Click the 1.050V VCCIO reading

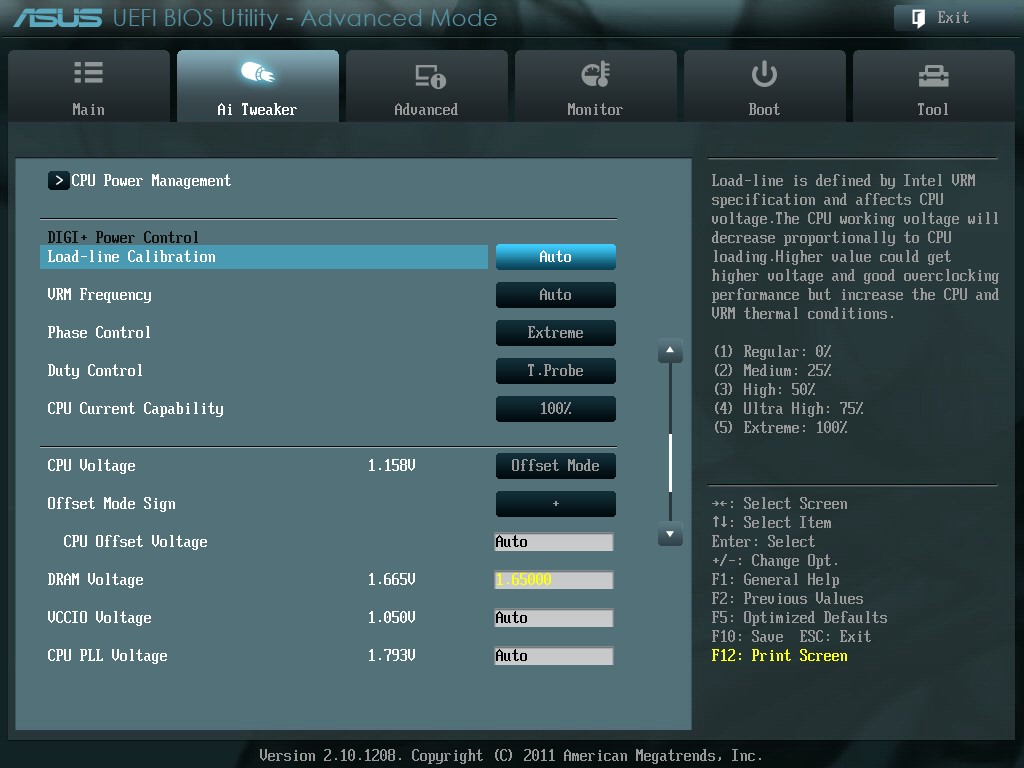(x=391, y=617)
